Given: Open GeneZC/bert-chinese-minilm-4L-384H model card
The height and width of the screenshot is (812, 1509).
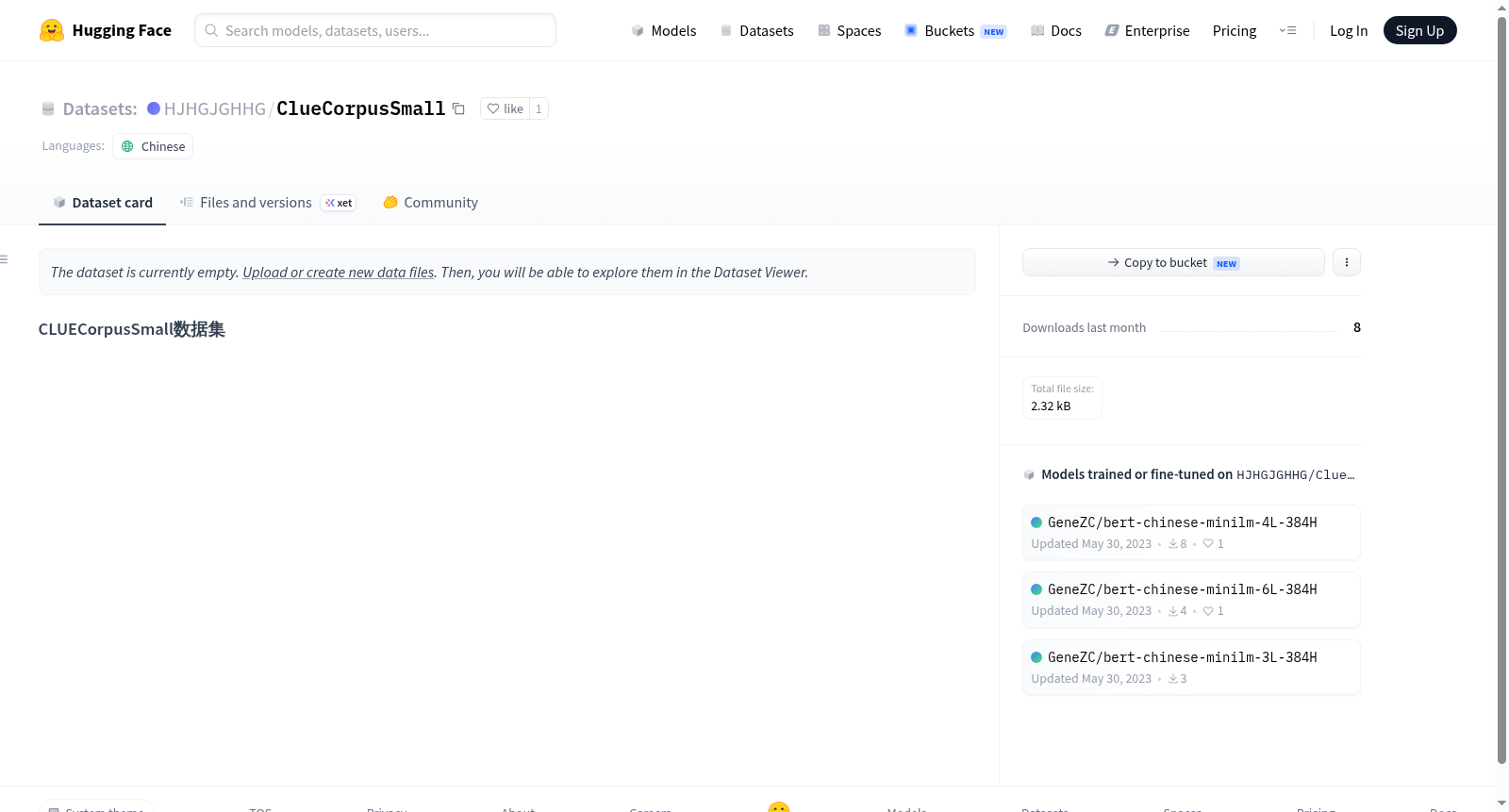Looking at the screenshot, I should click(x=1191, y=533).
